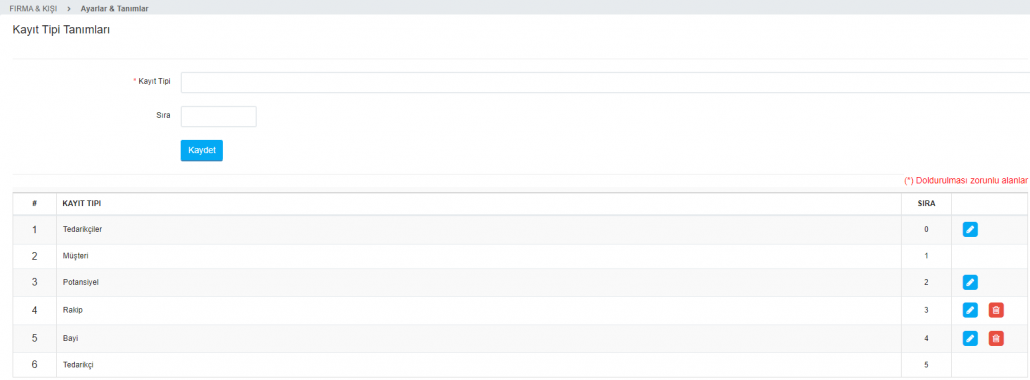Screen dimensions: 1030x380
Task: Click the SIRA column header
Action: coord(926,204)
